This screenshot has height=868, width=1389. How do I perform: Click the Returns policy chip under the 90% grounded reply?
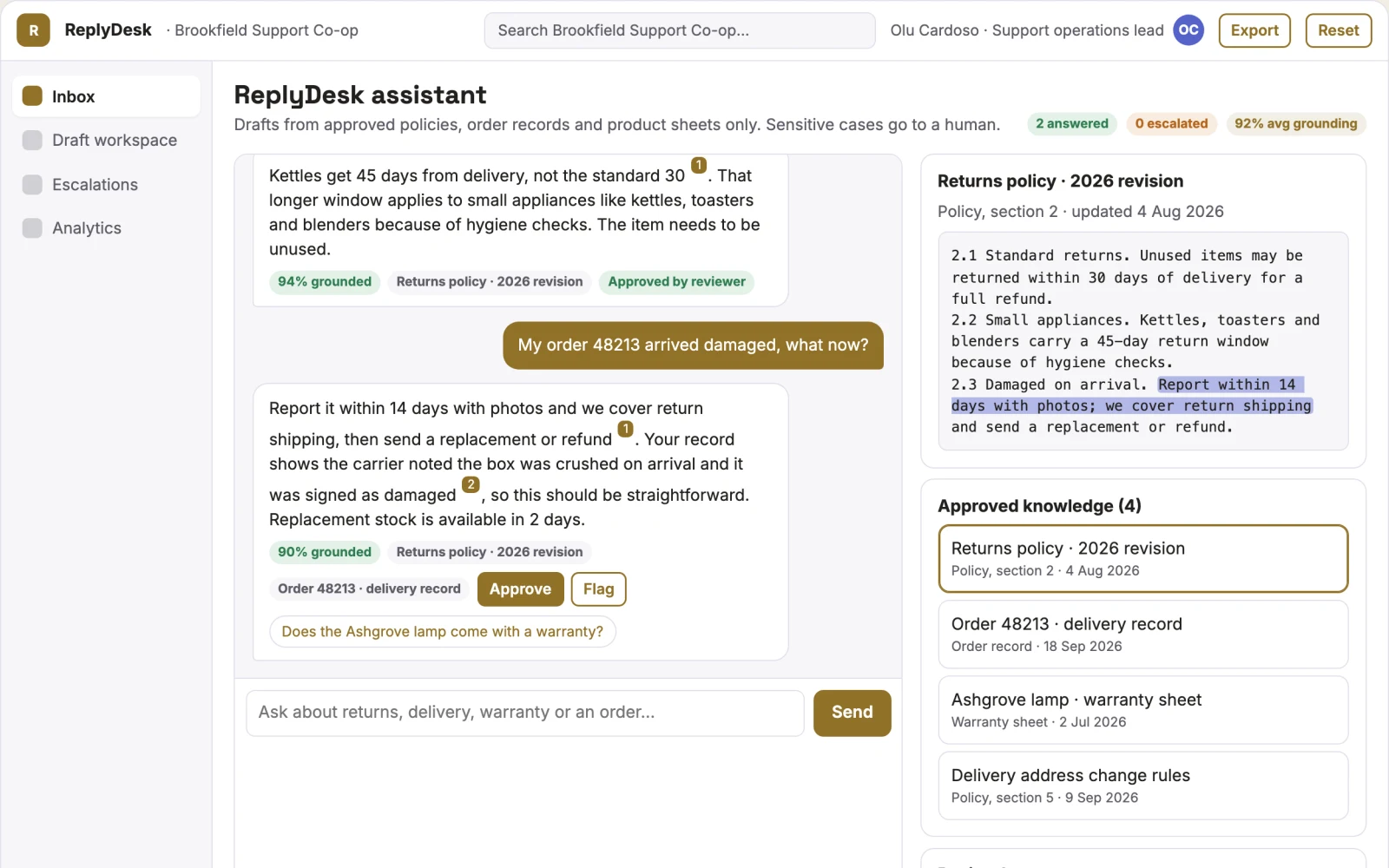pyautogui.click(x=489, y=552)
